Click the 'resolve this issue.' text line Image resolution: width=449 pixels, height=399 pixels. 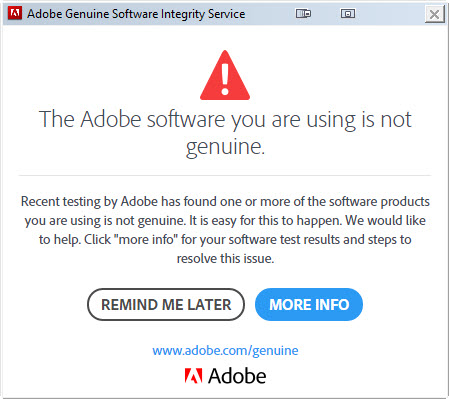(225, 259)
